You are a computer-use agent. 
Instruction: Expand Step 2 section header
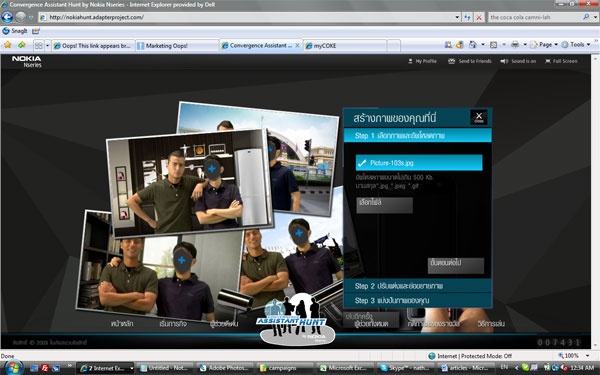[417, 286]
